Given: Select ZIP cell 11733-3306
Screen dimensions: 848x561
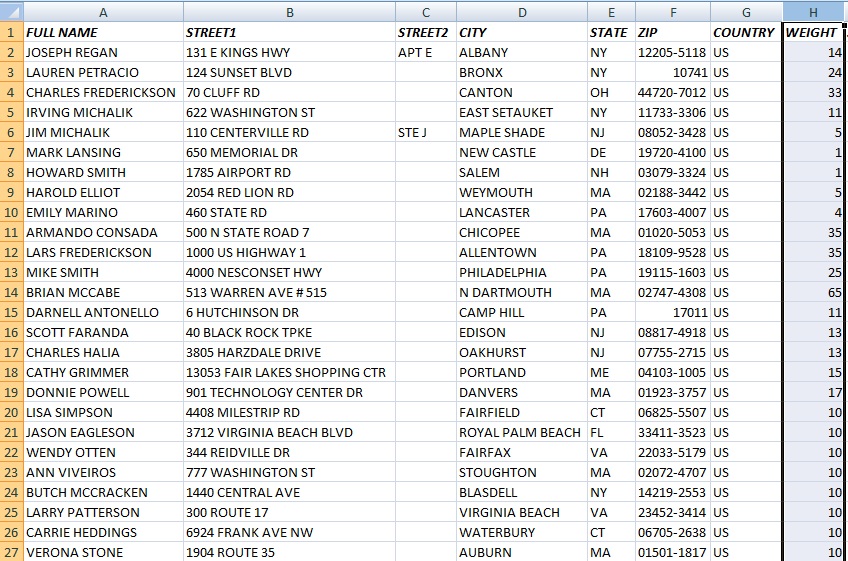Looking at the screenshot, I should [x=673, y=113].
